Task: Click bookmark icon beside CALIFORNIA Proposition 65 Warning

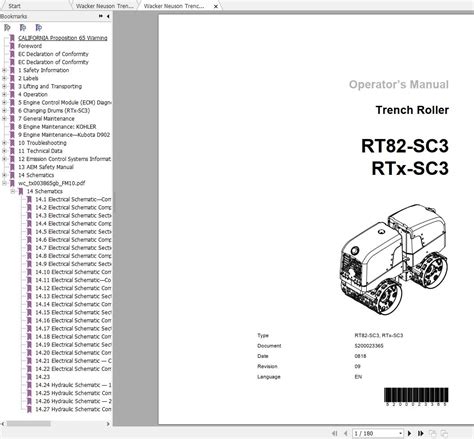Action: [x=12, y=38]
